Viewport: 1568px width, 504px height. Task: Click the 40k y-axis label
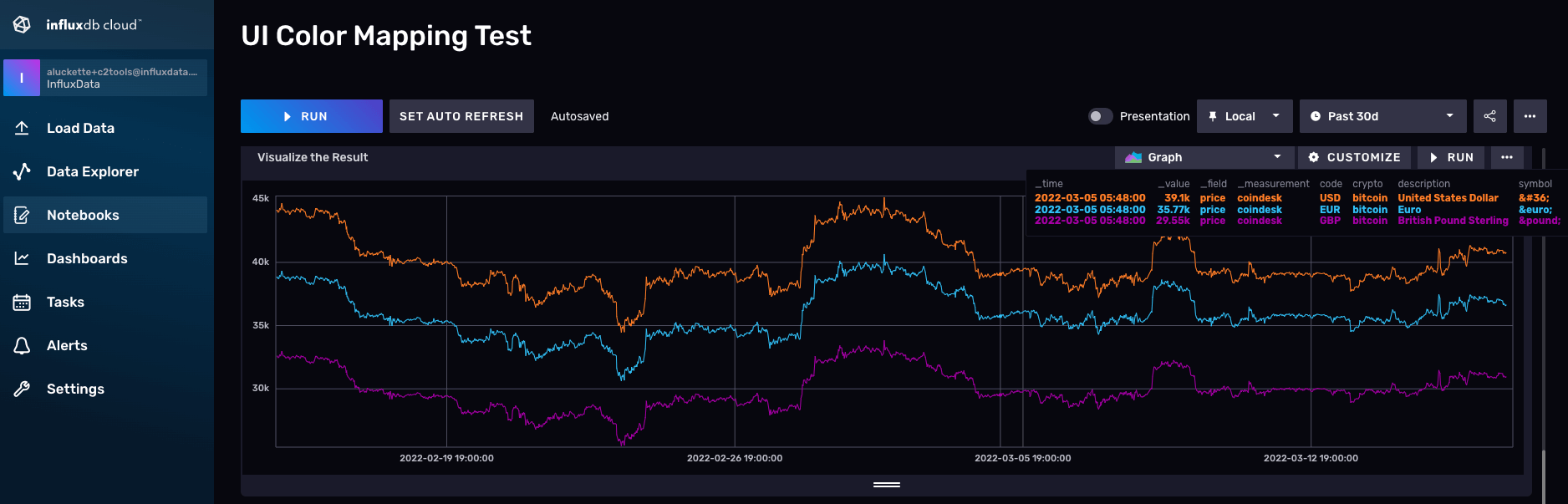pos(261,262)
